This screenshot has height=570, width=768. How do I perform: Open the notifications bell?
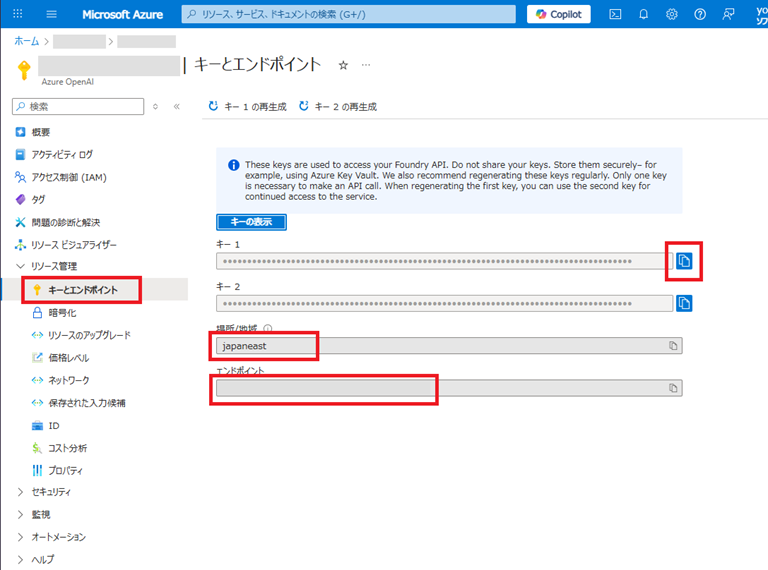point(644,14)
